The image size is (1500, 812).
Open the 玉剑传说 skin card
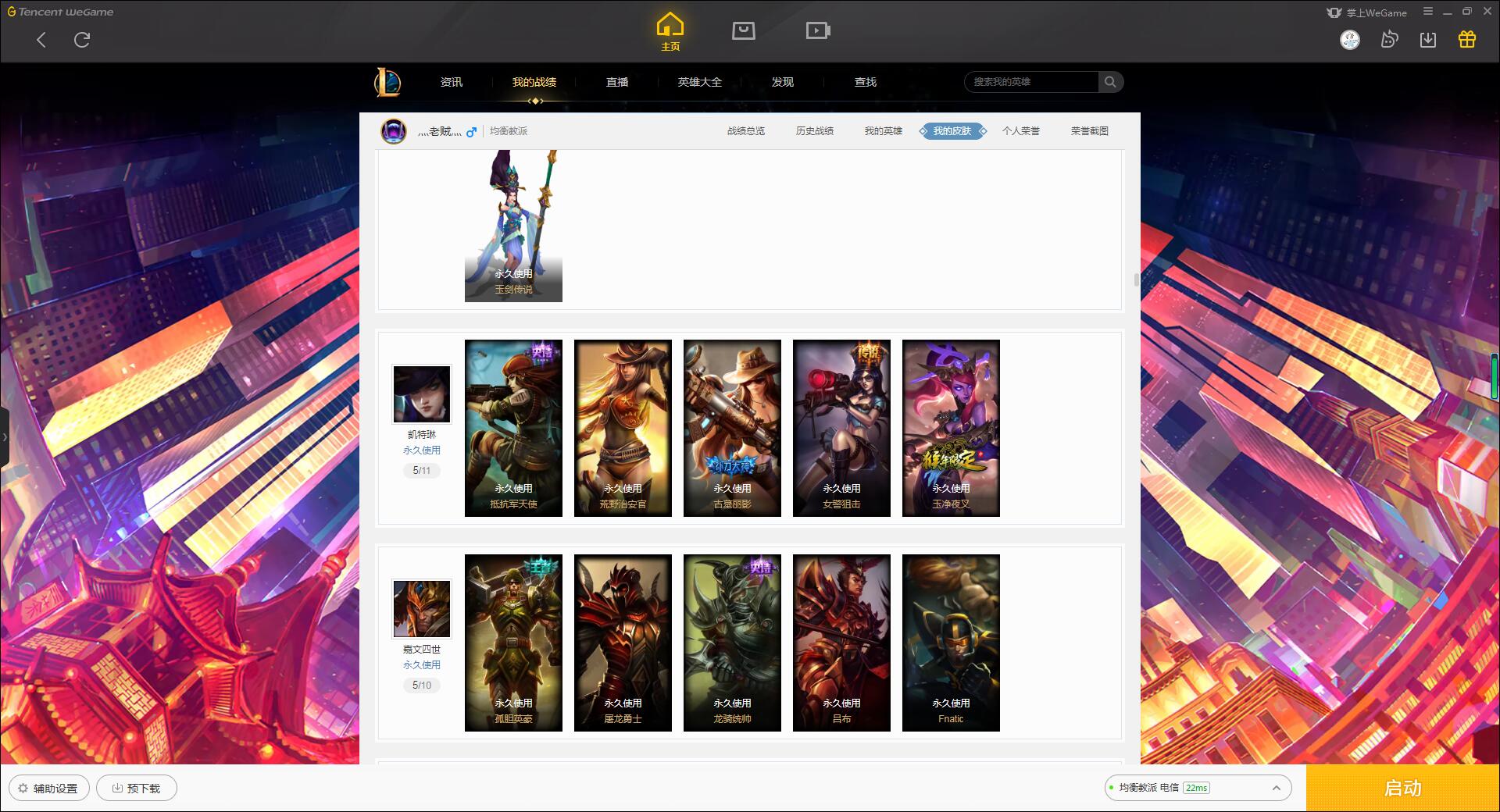(513, 226)
